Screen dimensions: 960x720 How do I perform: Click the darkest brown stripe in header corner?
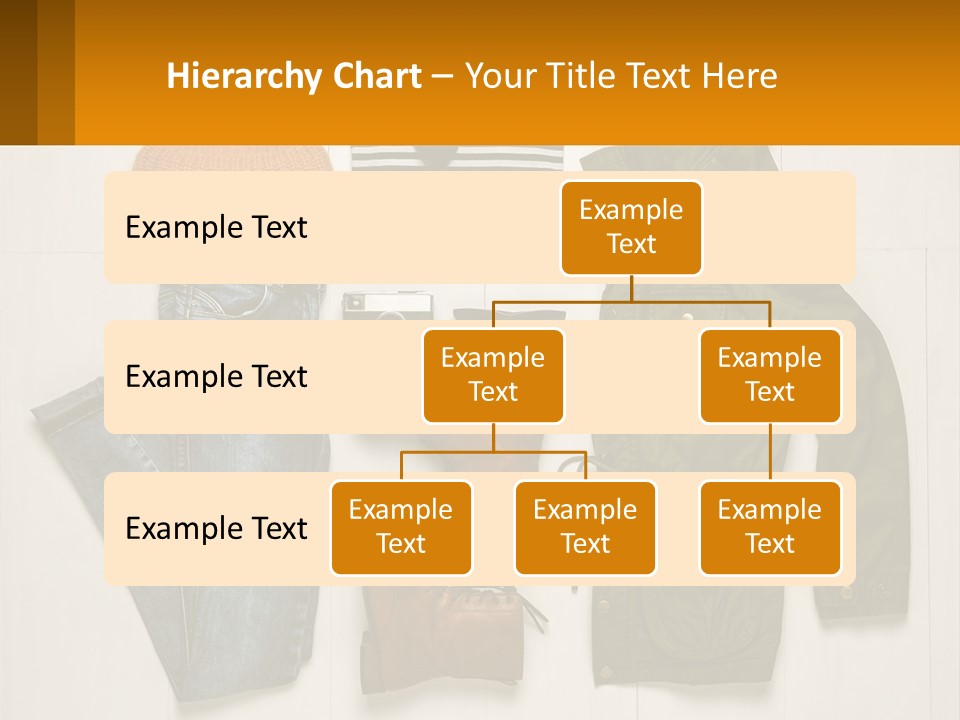point(18,72)
